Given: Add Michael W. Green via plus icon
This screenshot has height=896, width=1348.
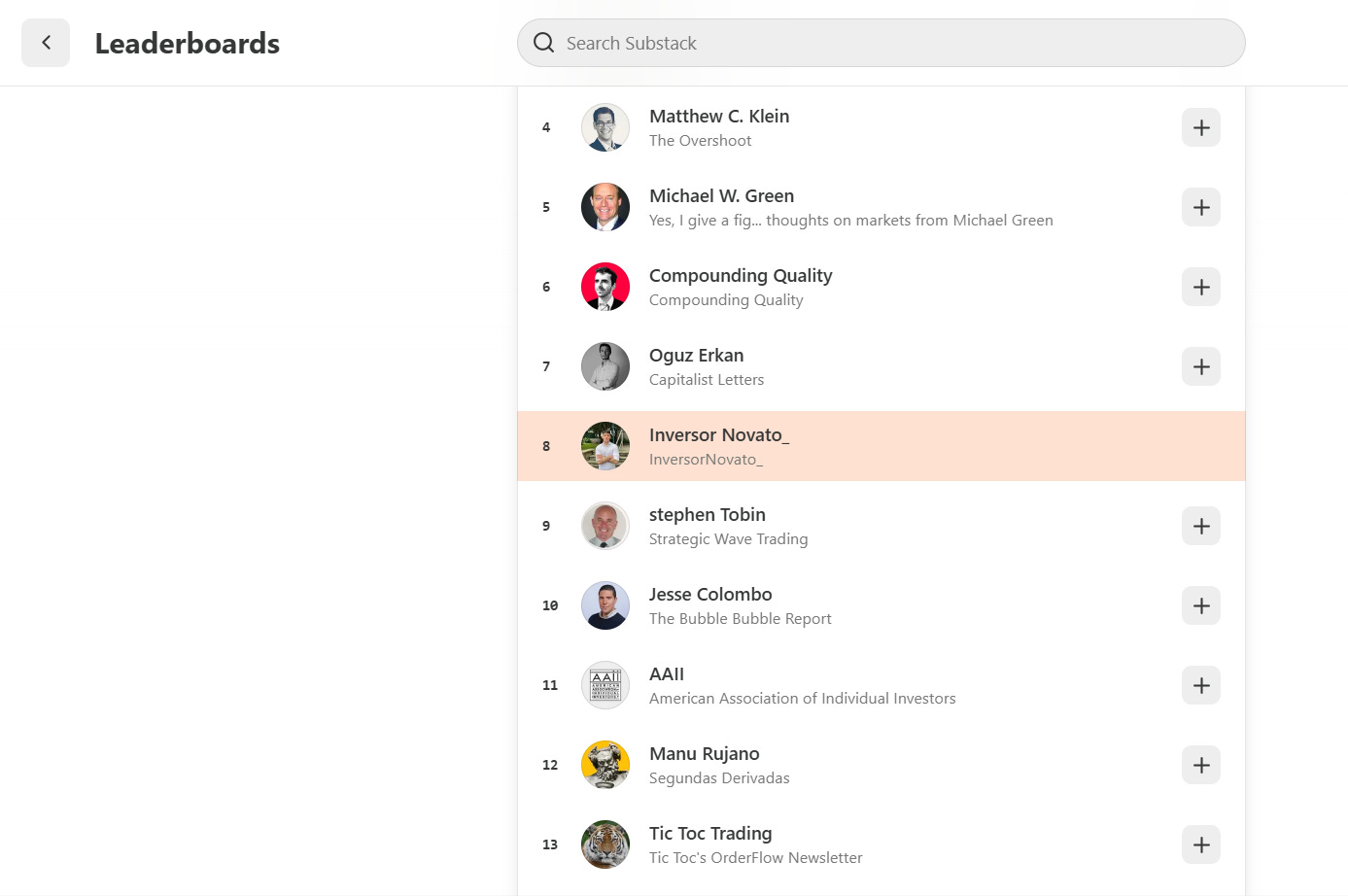Looking at the screenshot, I should [x=1201, y=207].
